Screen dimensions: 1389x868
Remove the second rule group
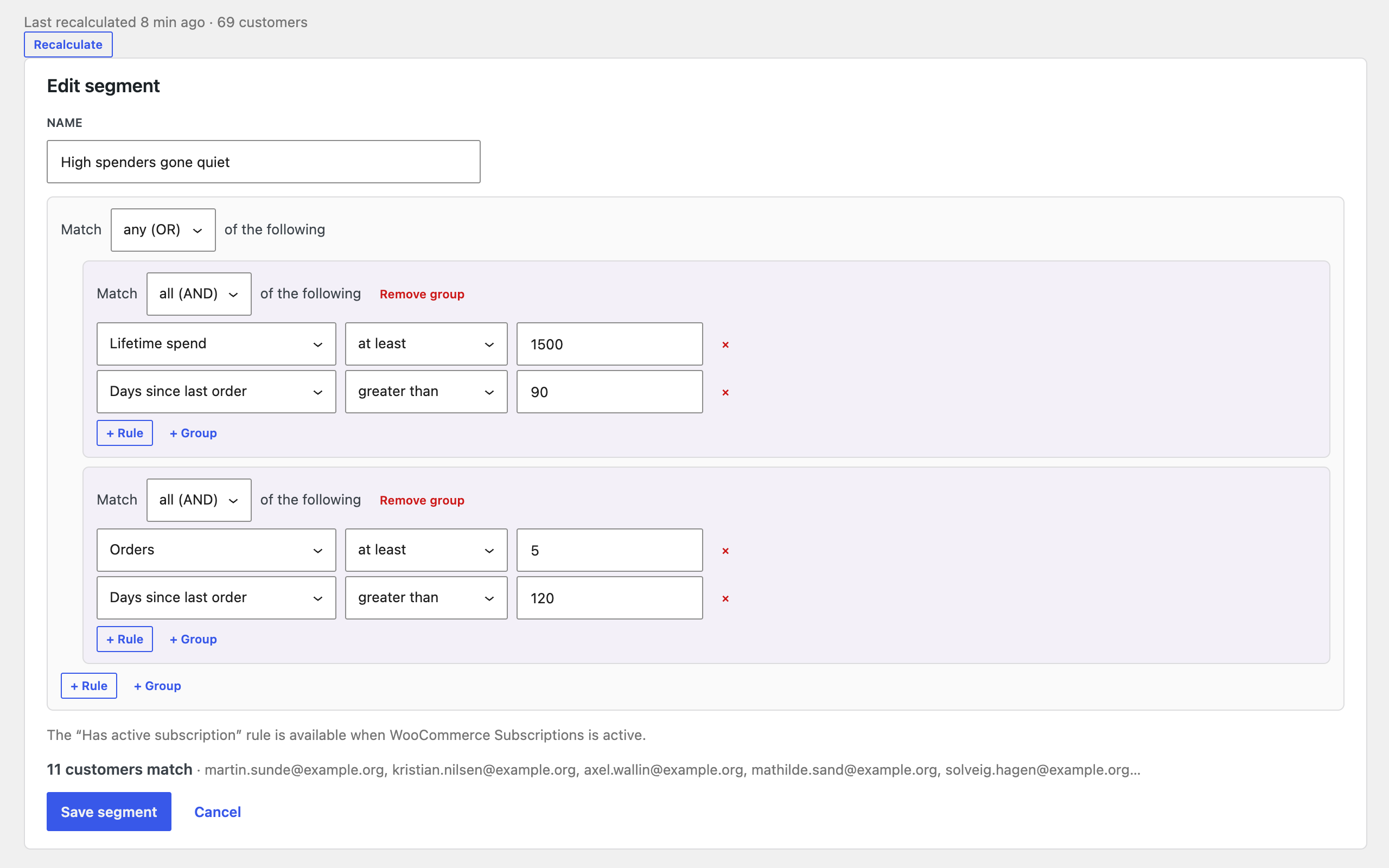pyautogui.click(x=422, y=500)
